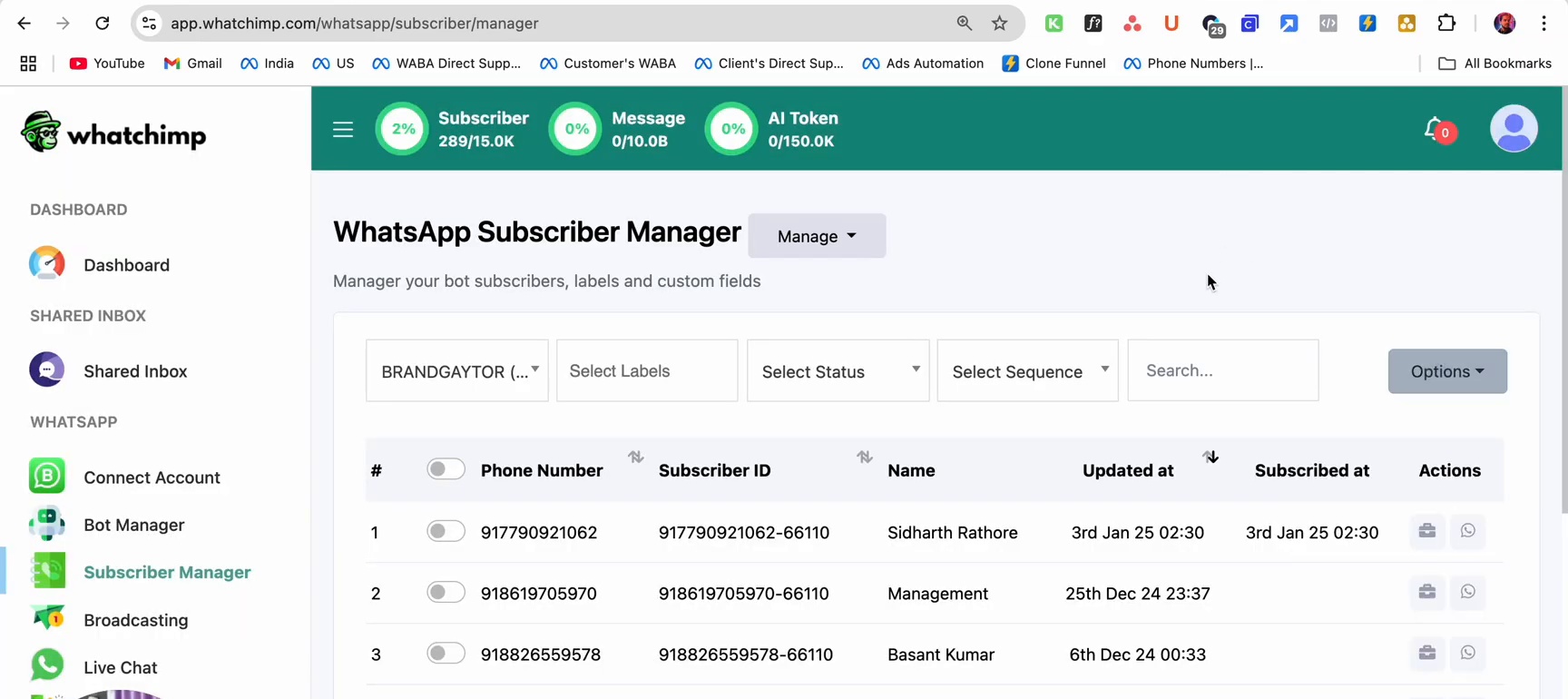Open the Select Labels field

click(x=647, y=370)
